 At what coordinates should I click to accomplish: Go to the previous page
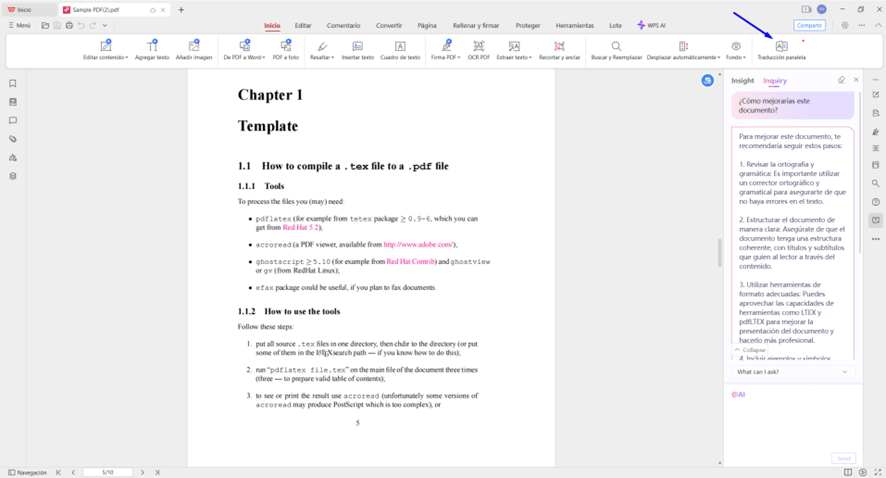tap(73, 472)
